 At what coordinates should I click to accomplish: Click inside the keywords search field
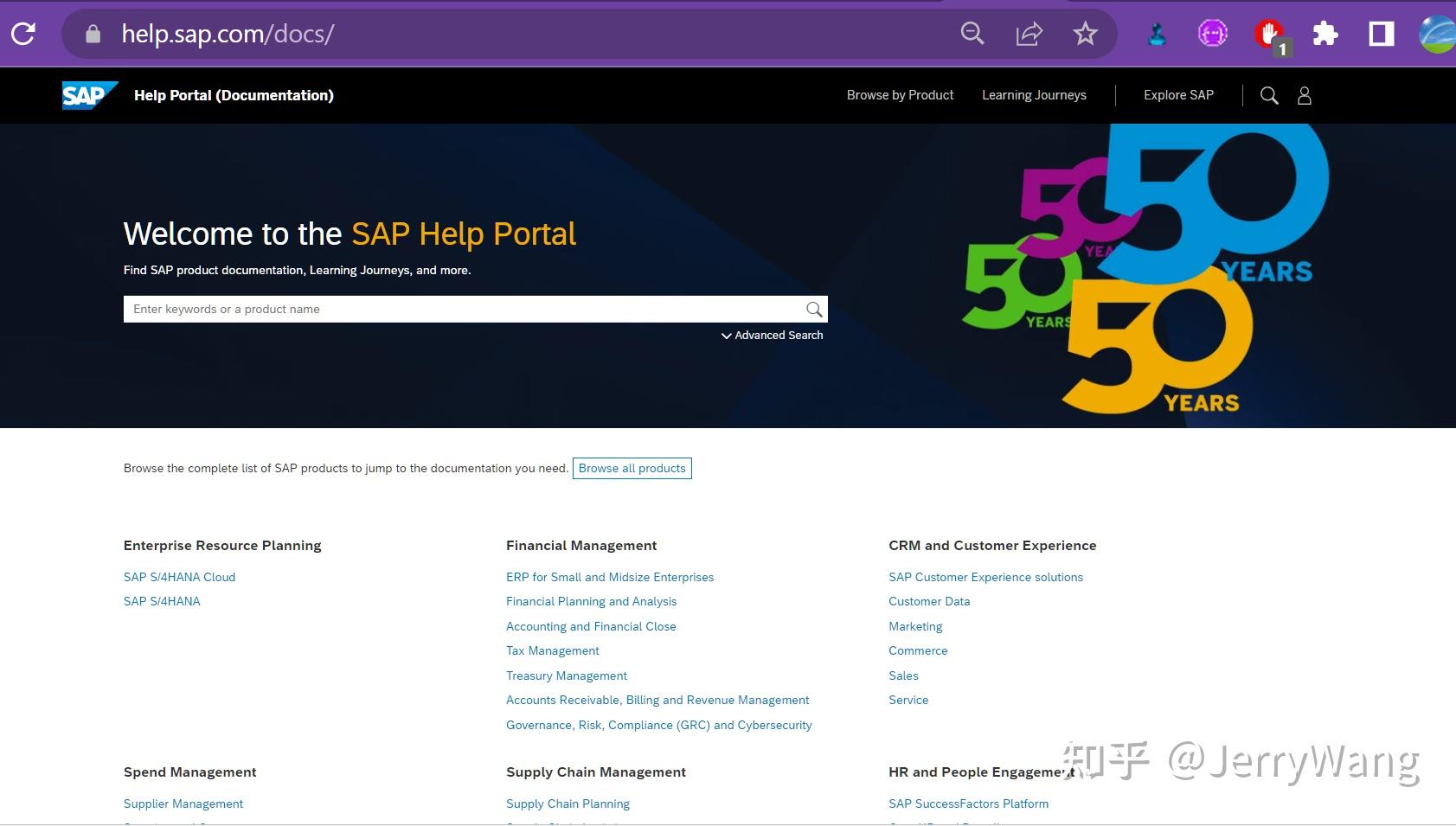coord(433,309)
